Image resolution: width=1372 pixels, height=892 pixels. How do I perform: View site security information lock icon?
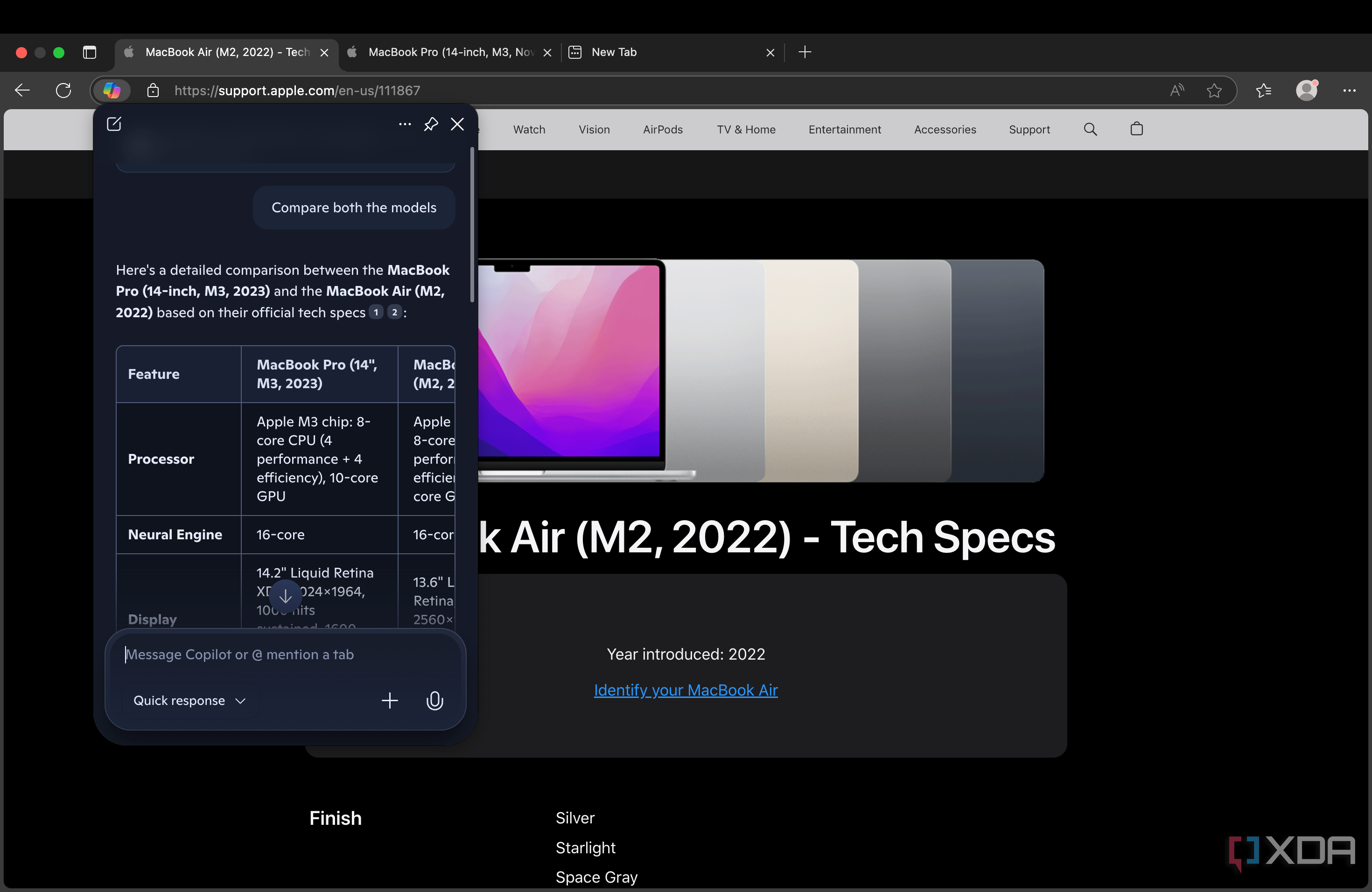coord(153,91)
